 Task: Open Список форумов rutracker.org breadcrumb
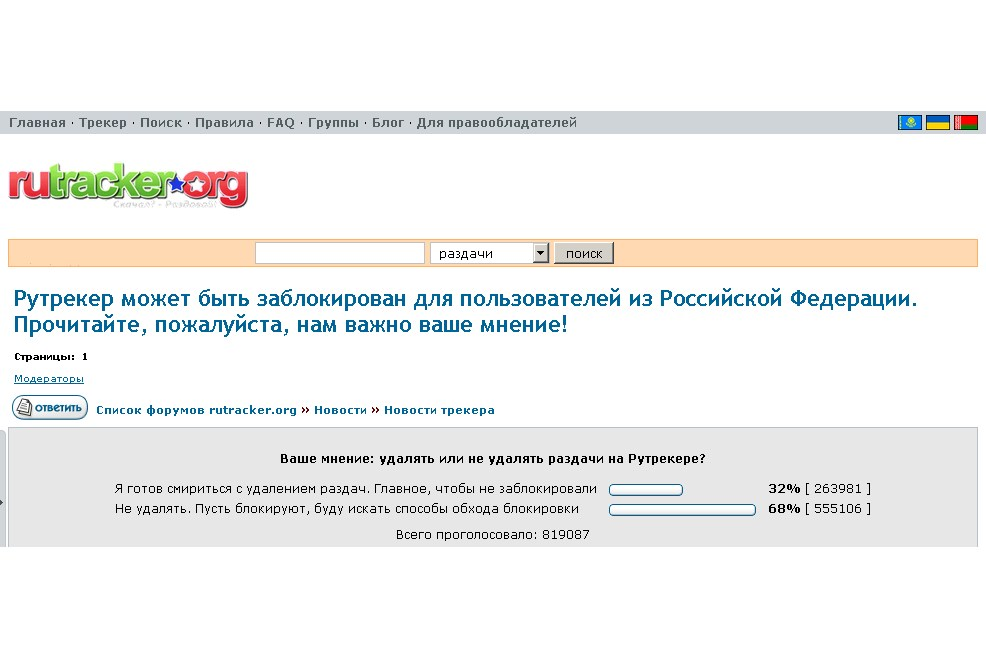[x=196, y=410]
